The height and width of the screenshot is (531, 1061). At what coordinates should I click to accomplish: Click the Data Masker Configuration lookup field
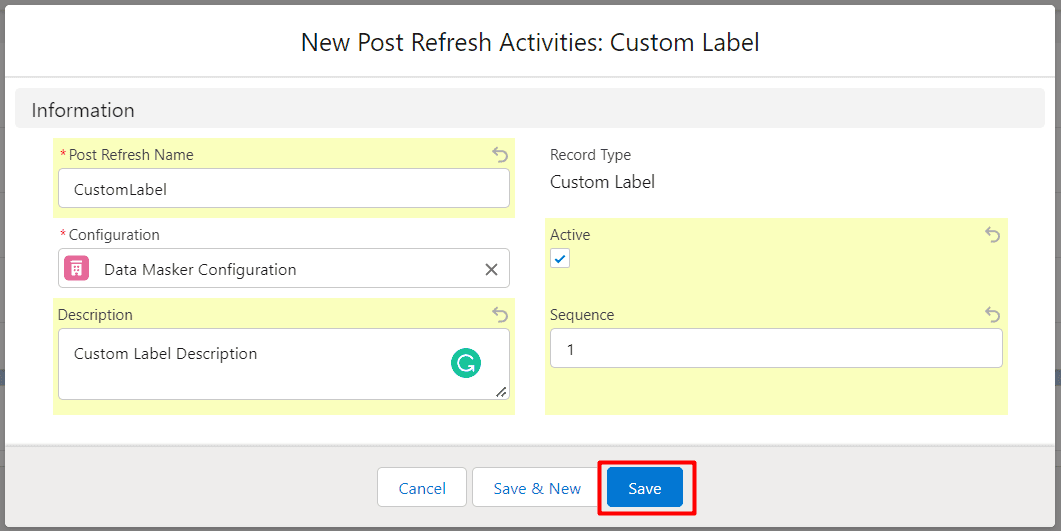point(280,269)
